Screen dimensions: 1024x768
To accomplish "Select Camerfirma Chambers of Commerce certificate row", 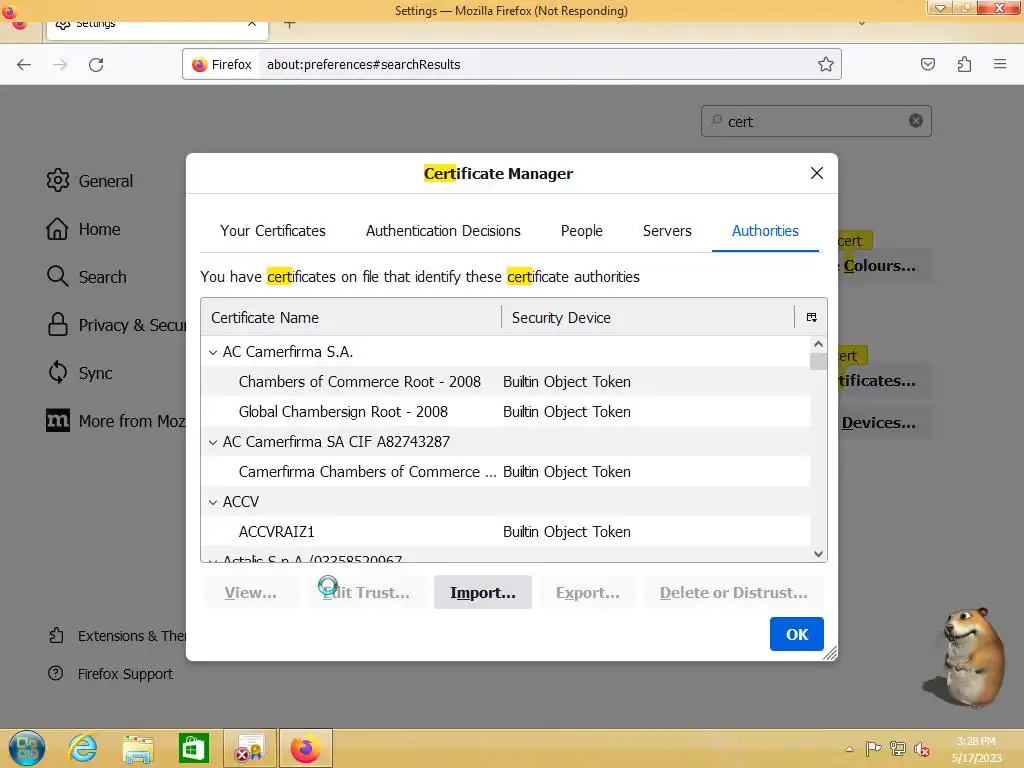I will (x=505, y=472).
